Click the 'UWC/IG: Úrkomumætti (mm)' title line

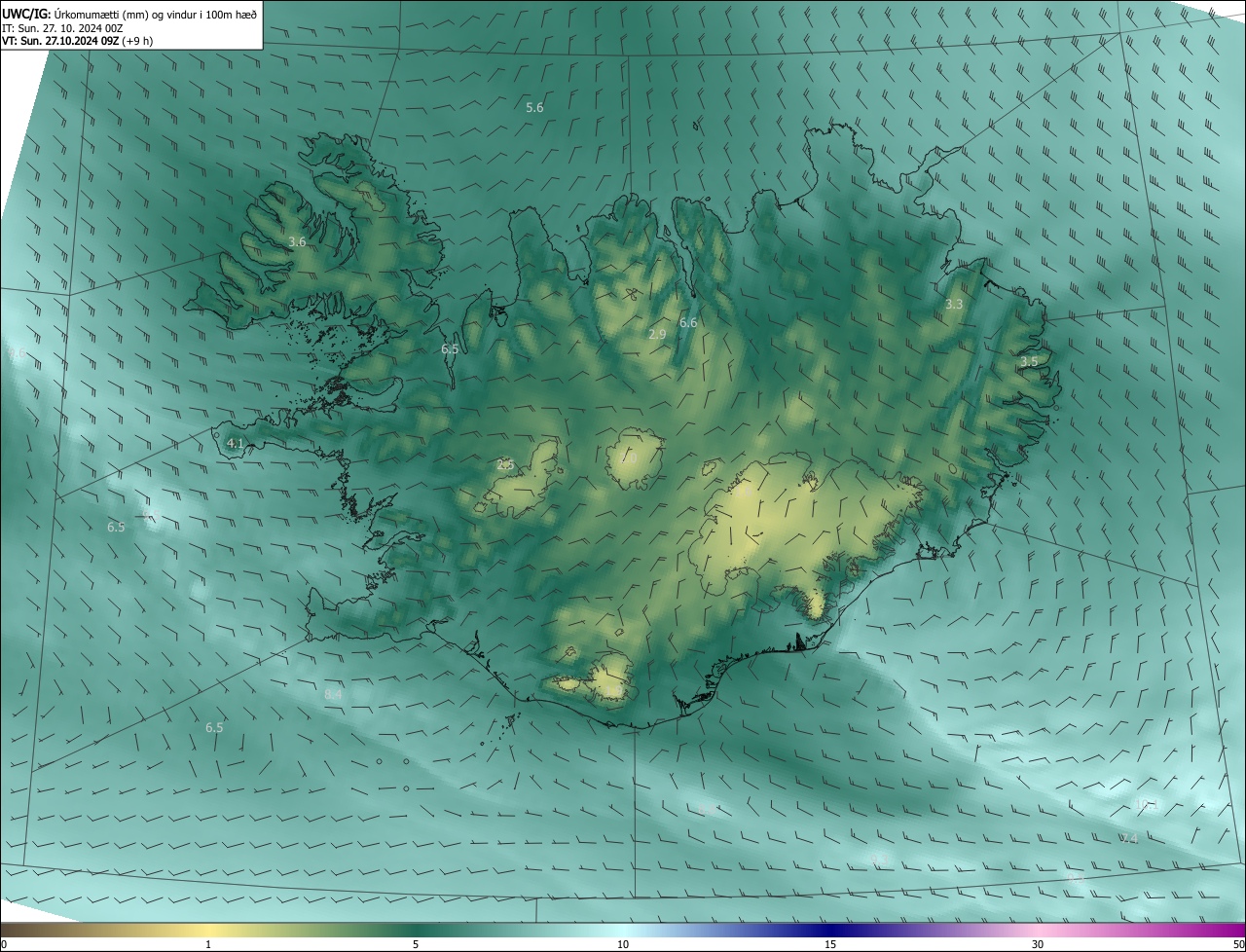click(129, 14)
